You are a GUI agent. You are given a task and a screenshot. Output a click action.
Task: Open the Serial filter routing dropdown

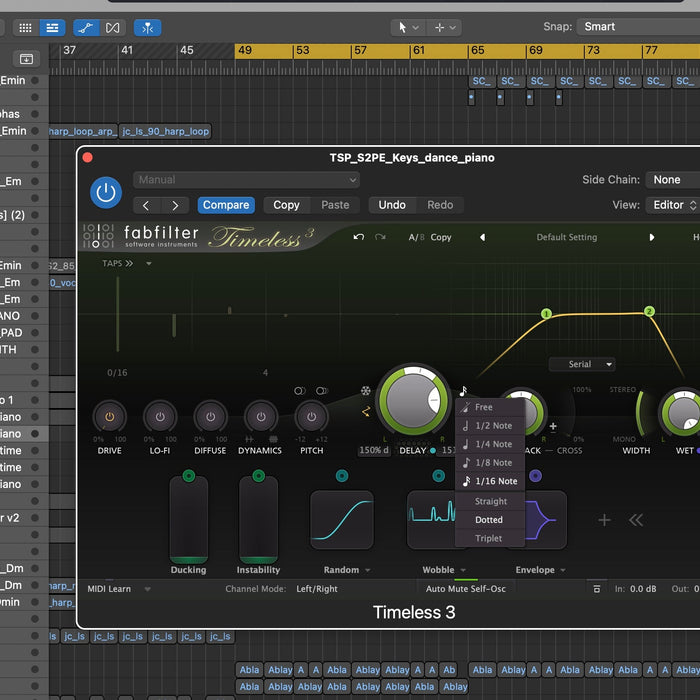pos(582,364)
